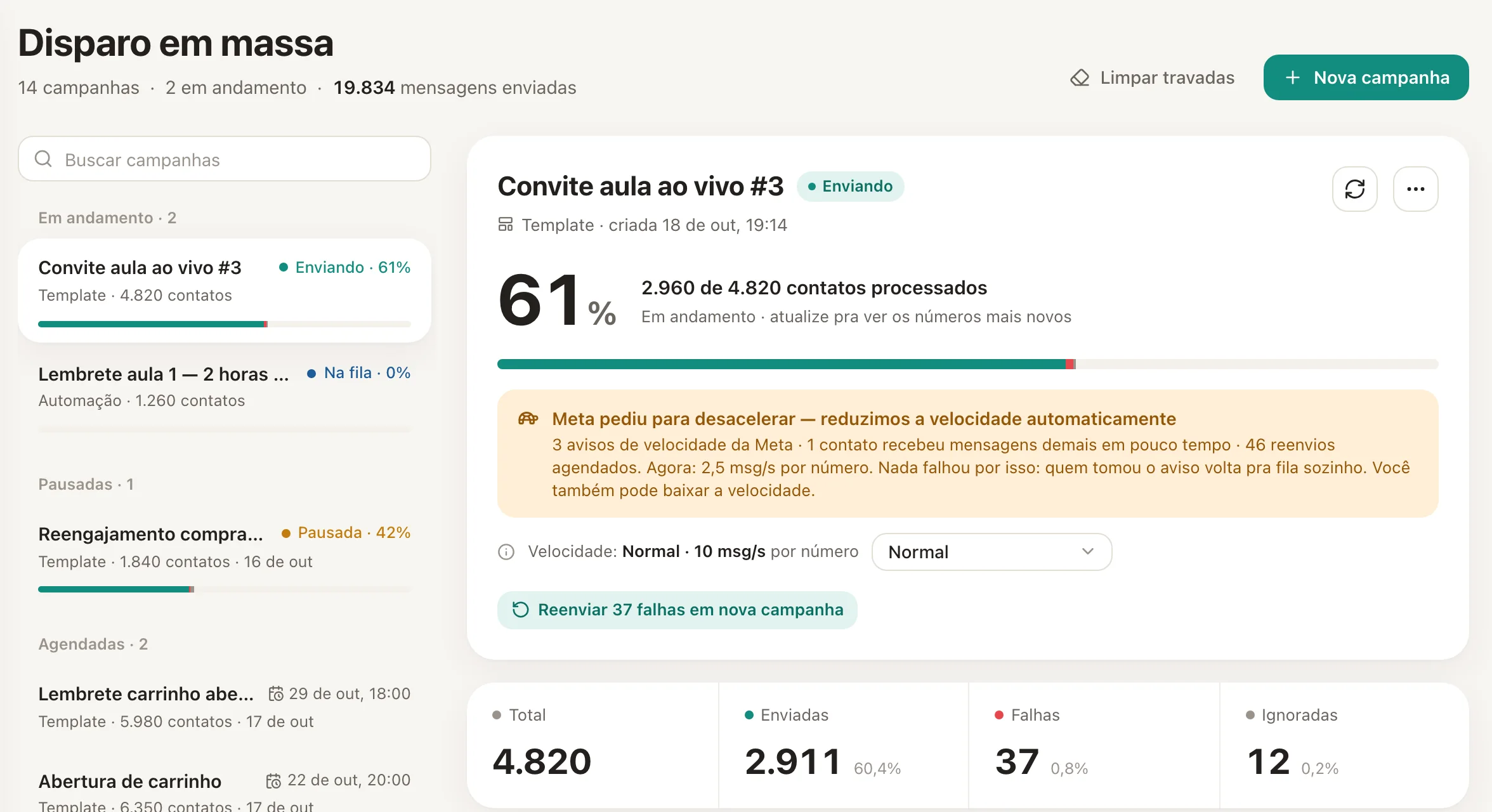Click the Ignoradas 12 stat card
Viewport: 1492px width, 812px height.
click(1344, 745)
